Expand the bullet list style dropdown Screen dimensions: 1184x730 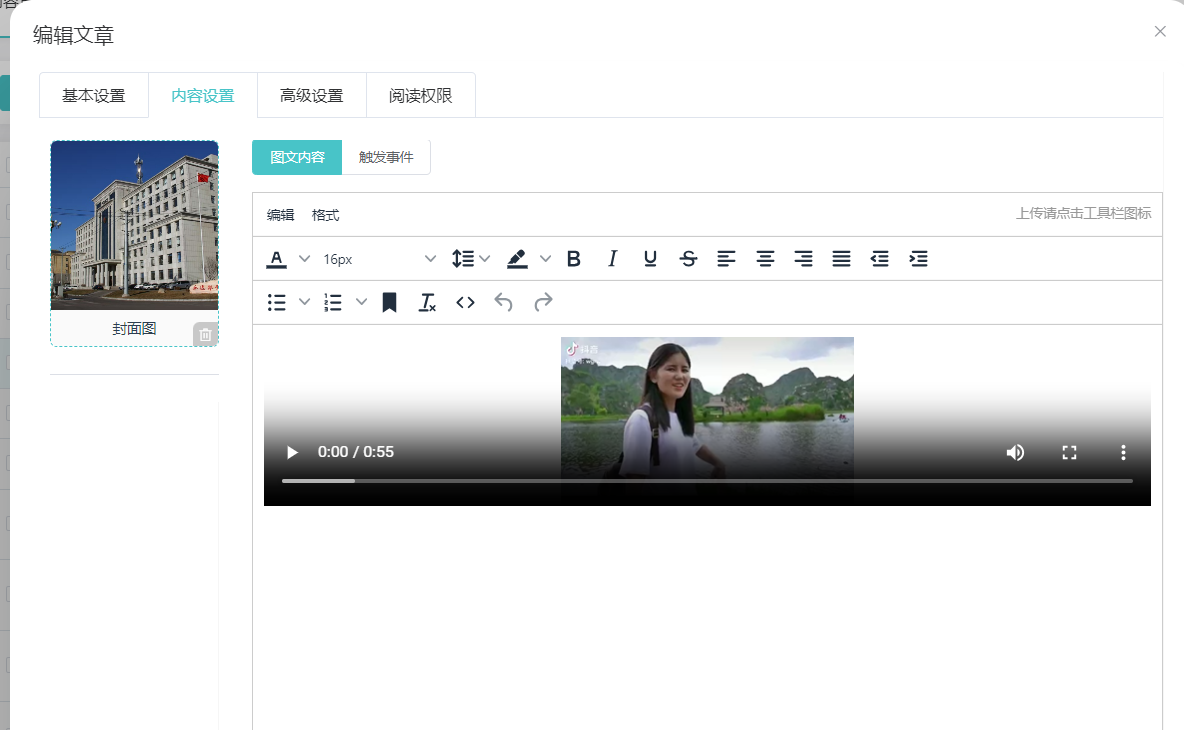304,302
